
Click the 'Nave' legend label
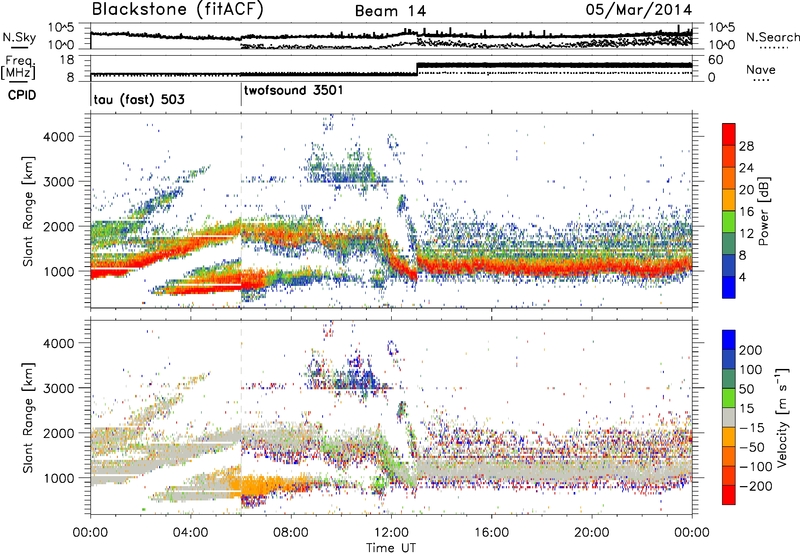[x=761, y=69]
